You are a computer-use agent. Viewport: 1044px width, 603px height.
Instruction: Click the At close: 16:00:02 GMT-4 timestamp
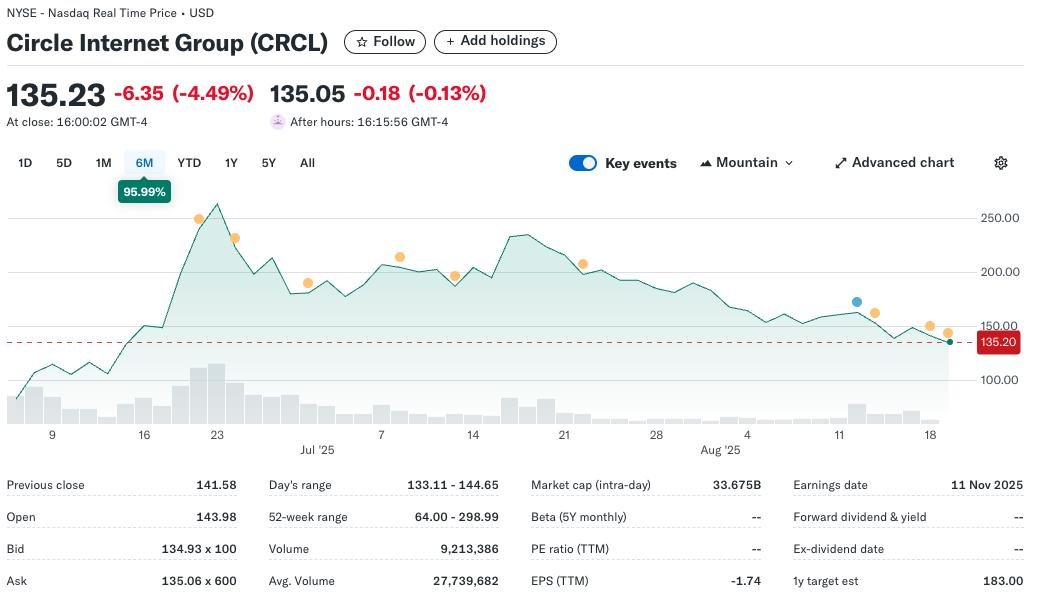(77, 122)
